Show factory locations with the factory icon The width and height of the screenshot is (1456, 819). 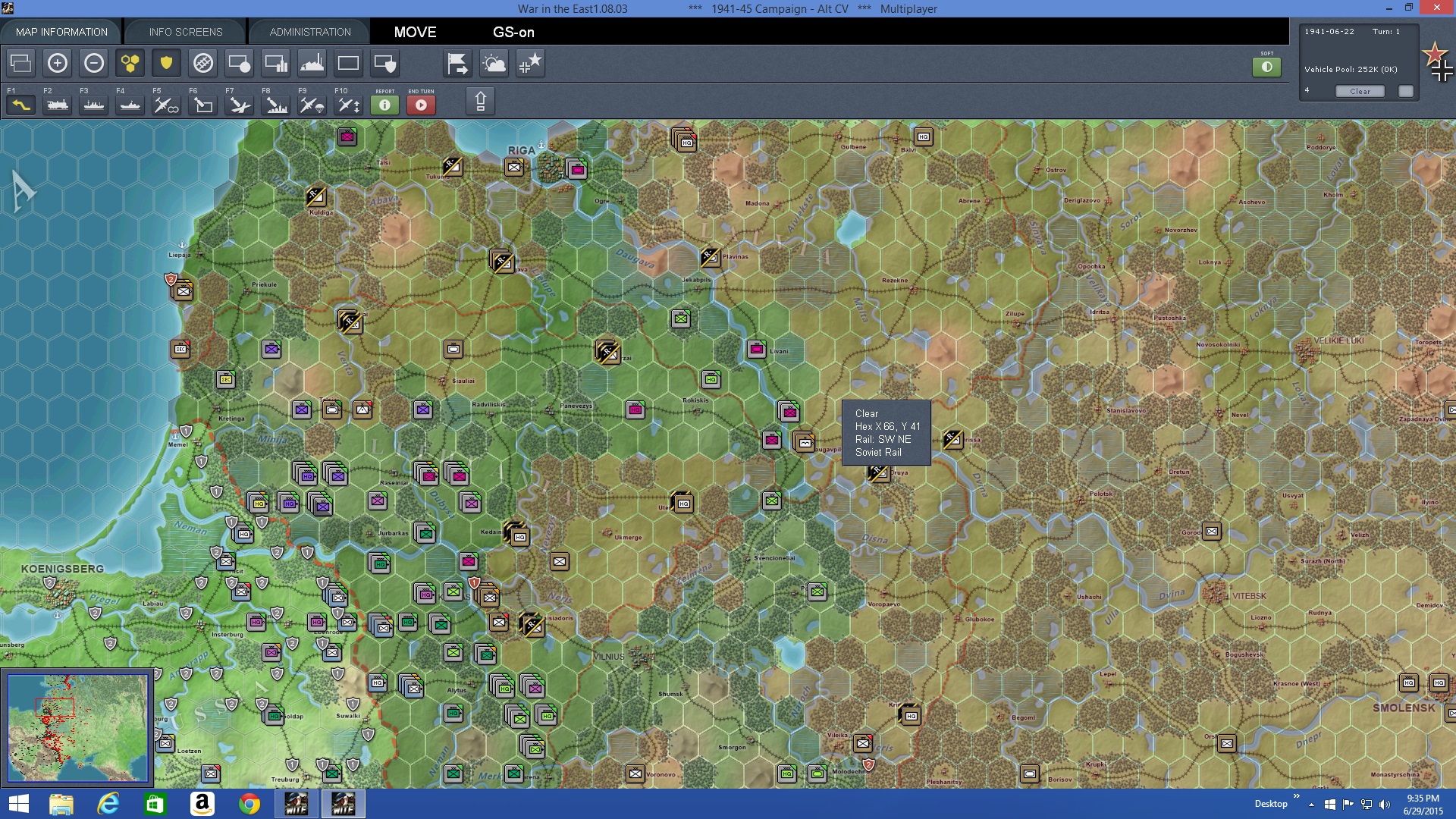click(x=312, y=64)
